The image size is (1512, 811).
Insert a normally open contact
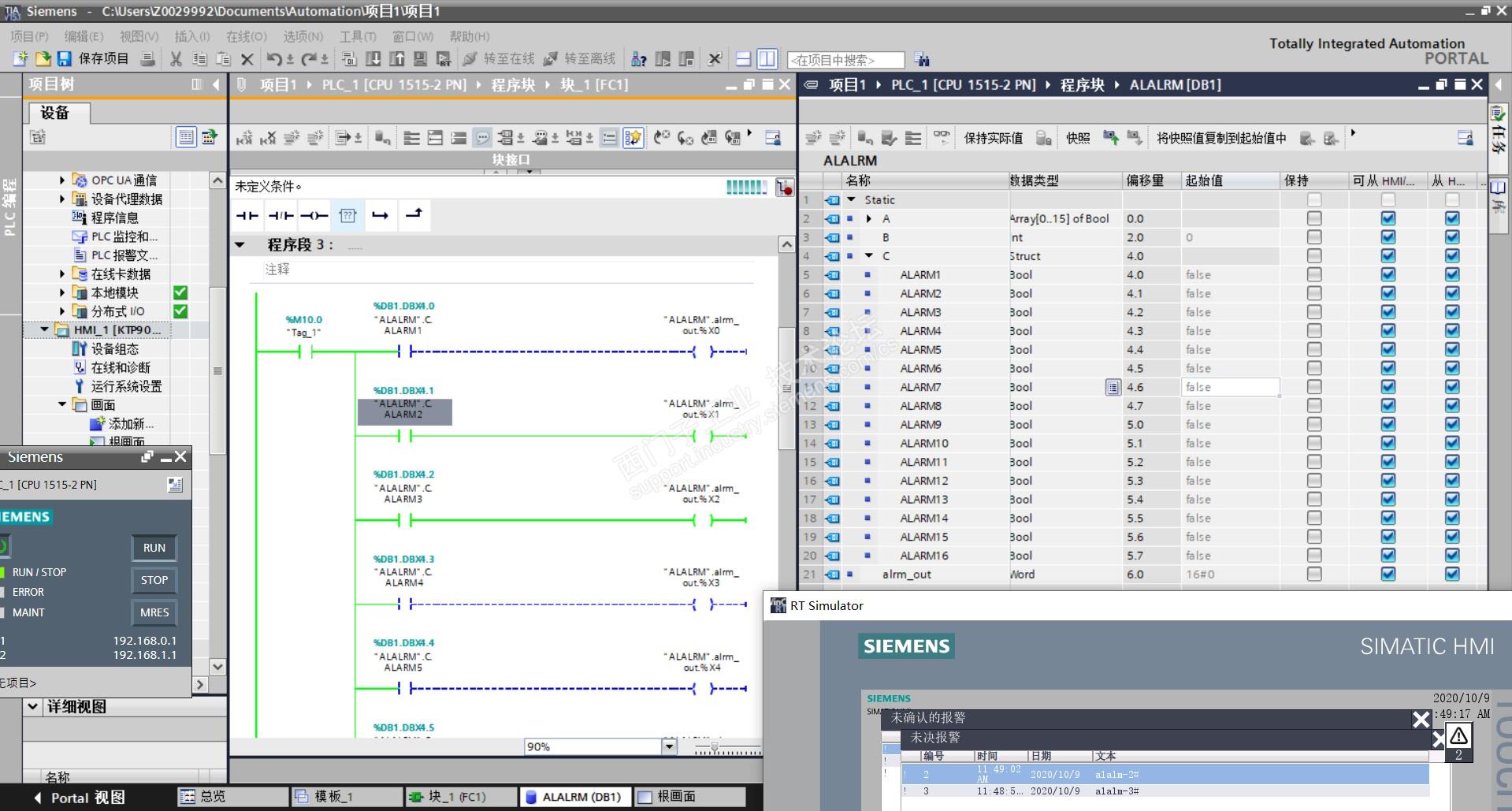[247, 215]
